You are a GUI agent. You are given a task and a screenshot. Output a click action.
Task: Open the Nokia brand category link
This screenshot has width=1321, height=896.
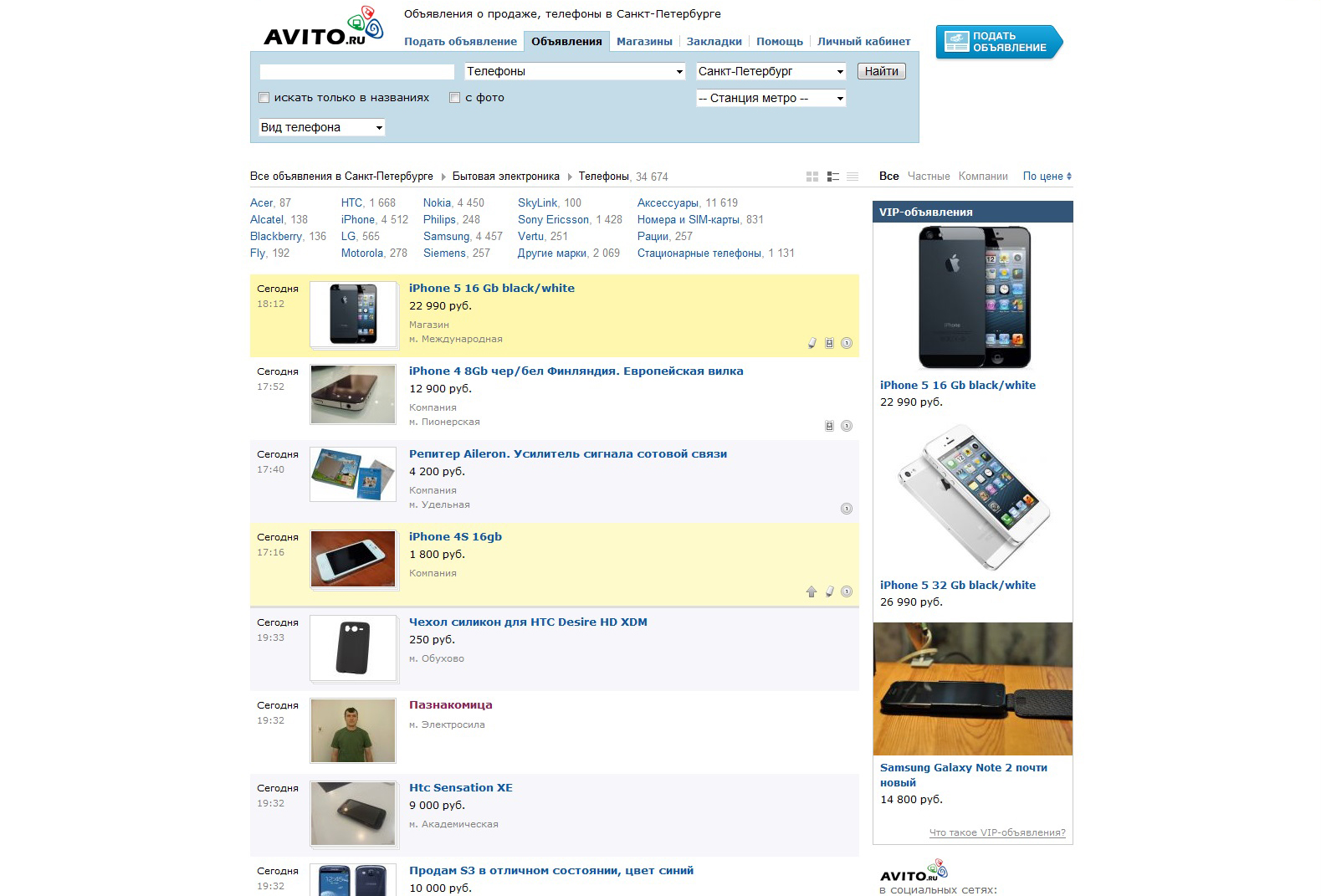click(437, 203)
